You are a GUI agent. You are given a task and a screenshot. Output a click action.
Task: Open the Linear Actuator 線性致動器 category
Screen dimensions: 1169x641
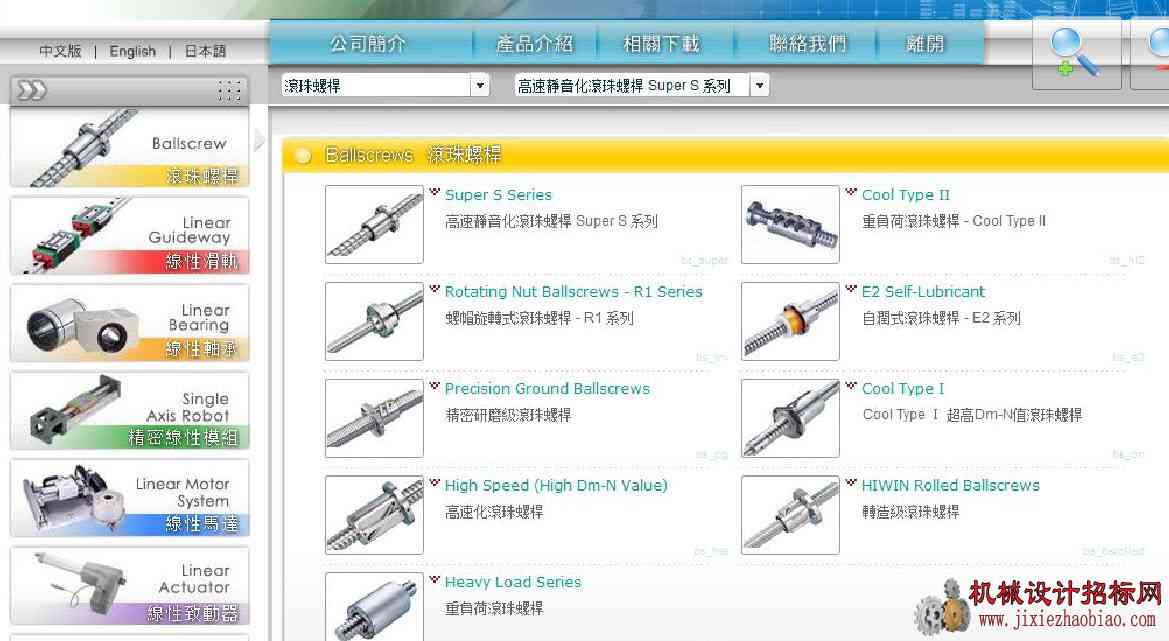130,586
